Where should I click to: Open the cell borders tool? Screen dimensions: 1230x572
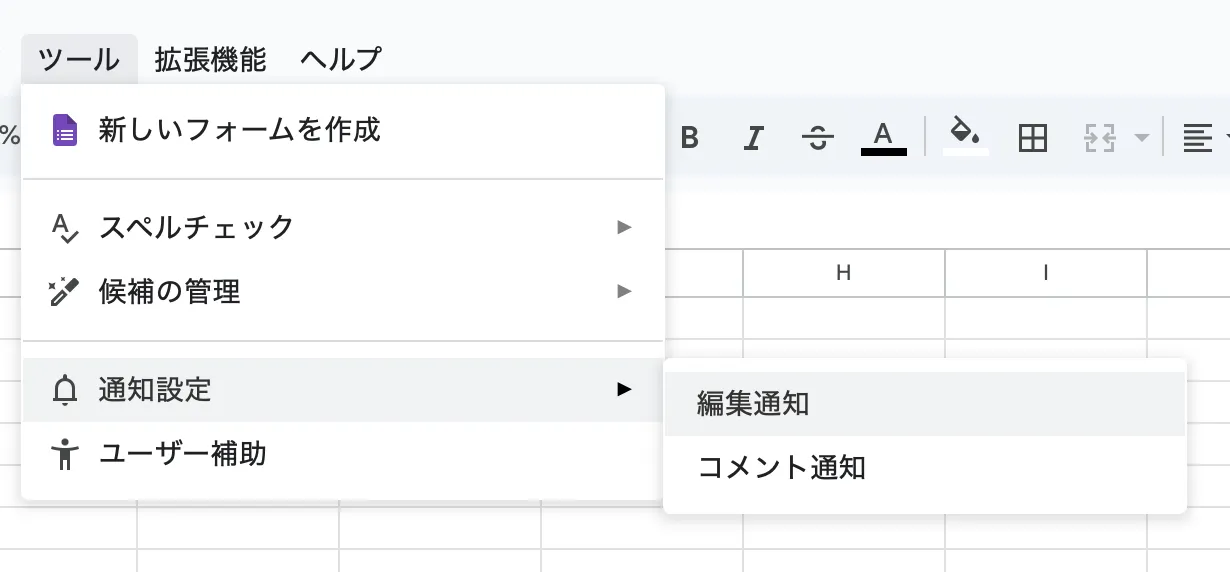(x=1032, y=138)
